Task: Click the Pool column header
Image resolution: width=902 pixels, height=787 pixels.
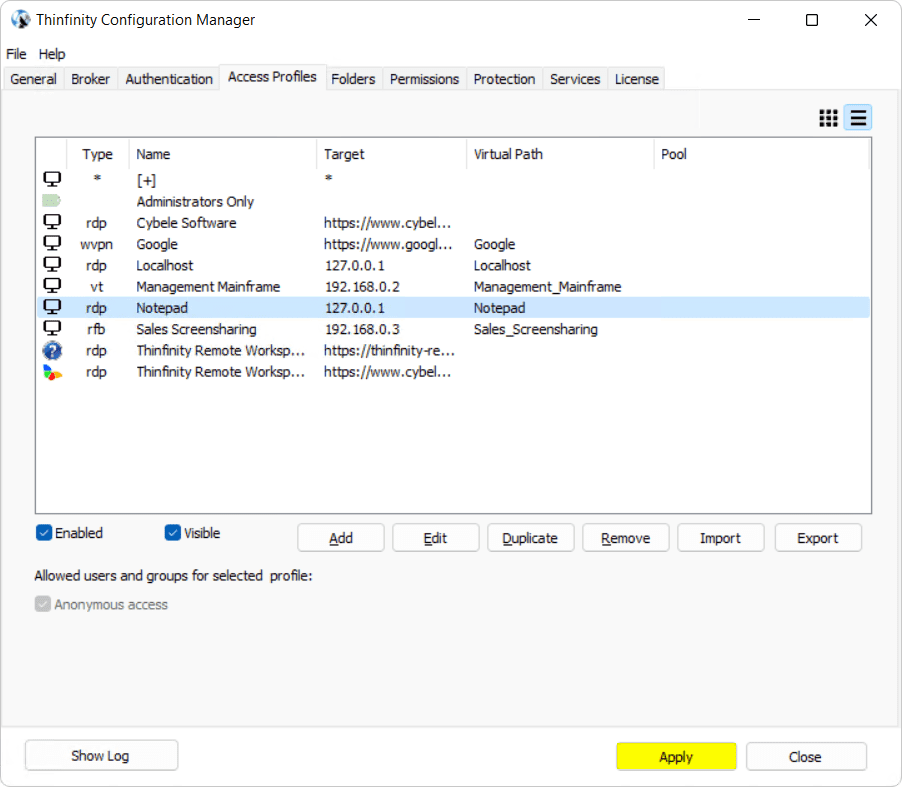Action: (x=761, y=154)
